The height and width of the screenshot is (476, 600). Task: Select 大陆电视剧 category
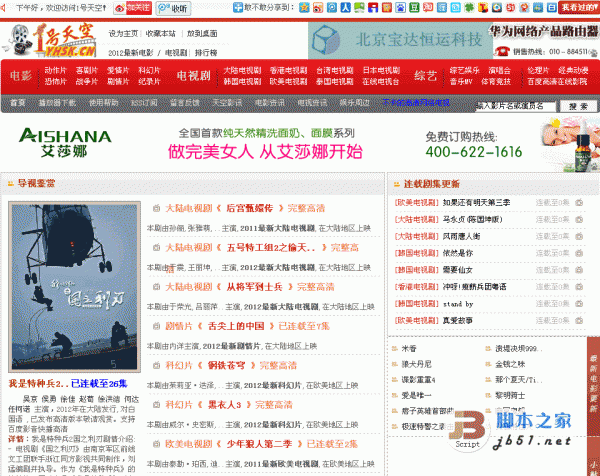[x=242, y=70]
